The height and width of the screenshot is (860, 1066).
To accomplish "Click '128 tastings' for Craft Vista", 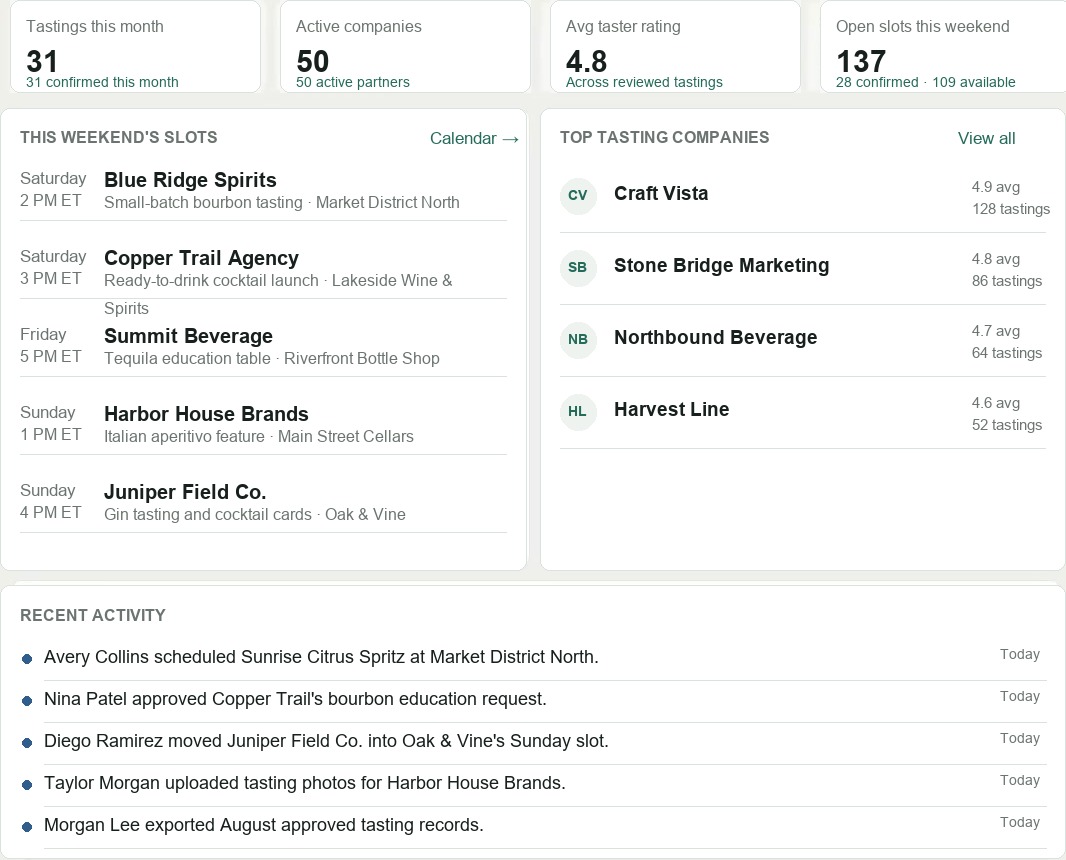I will click(1010, 209).
